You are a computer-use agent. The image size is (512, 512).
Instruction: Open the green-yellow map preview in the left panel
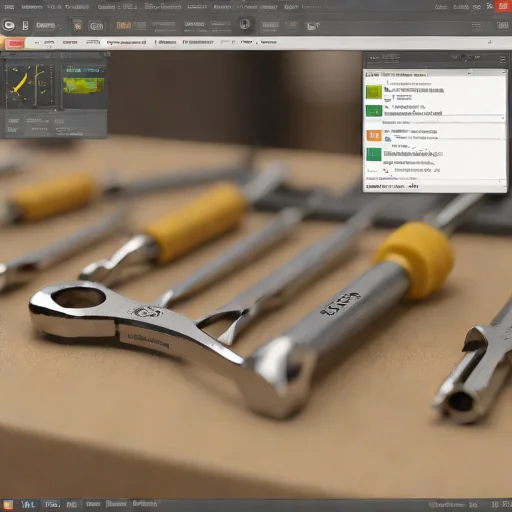(84, 85)
